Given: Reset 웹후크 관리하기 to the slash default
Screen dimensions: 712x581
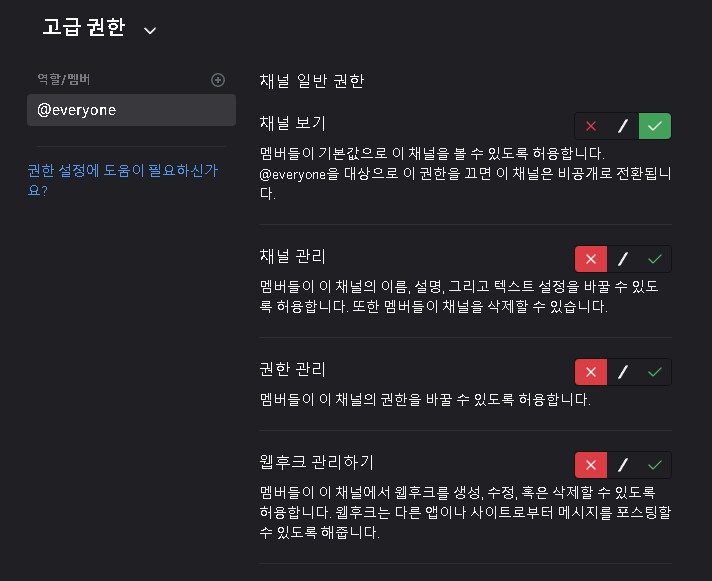Looking at the screenshot, I should click(x=623, y=465).
